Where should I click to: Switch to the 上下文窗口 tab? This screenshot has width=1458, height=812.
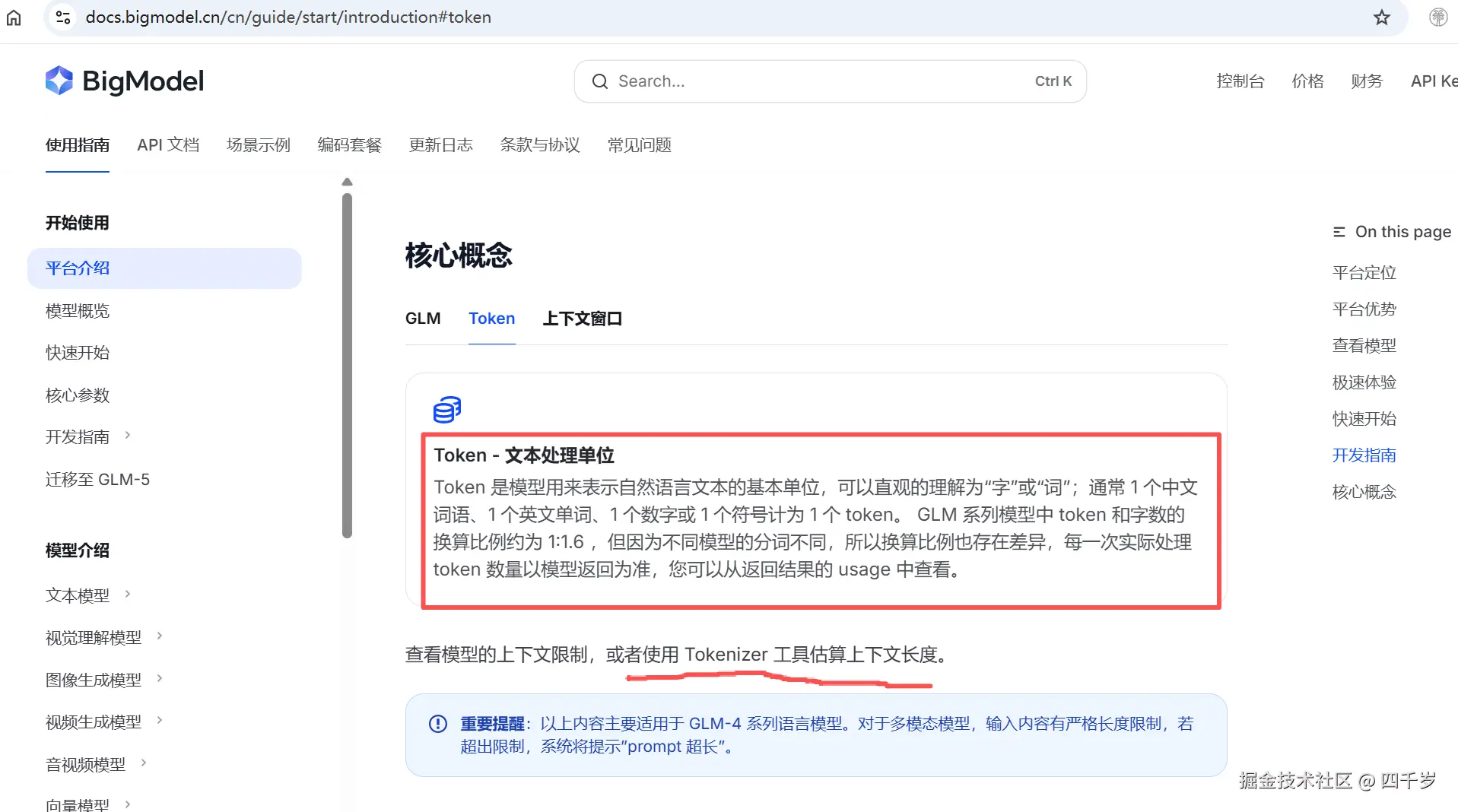[x=583, y=319]
